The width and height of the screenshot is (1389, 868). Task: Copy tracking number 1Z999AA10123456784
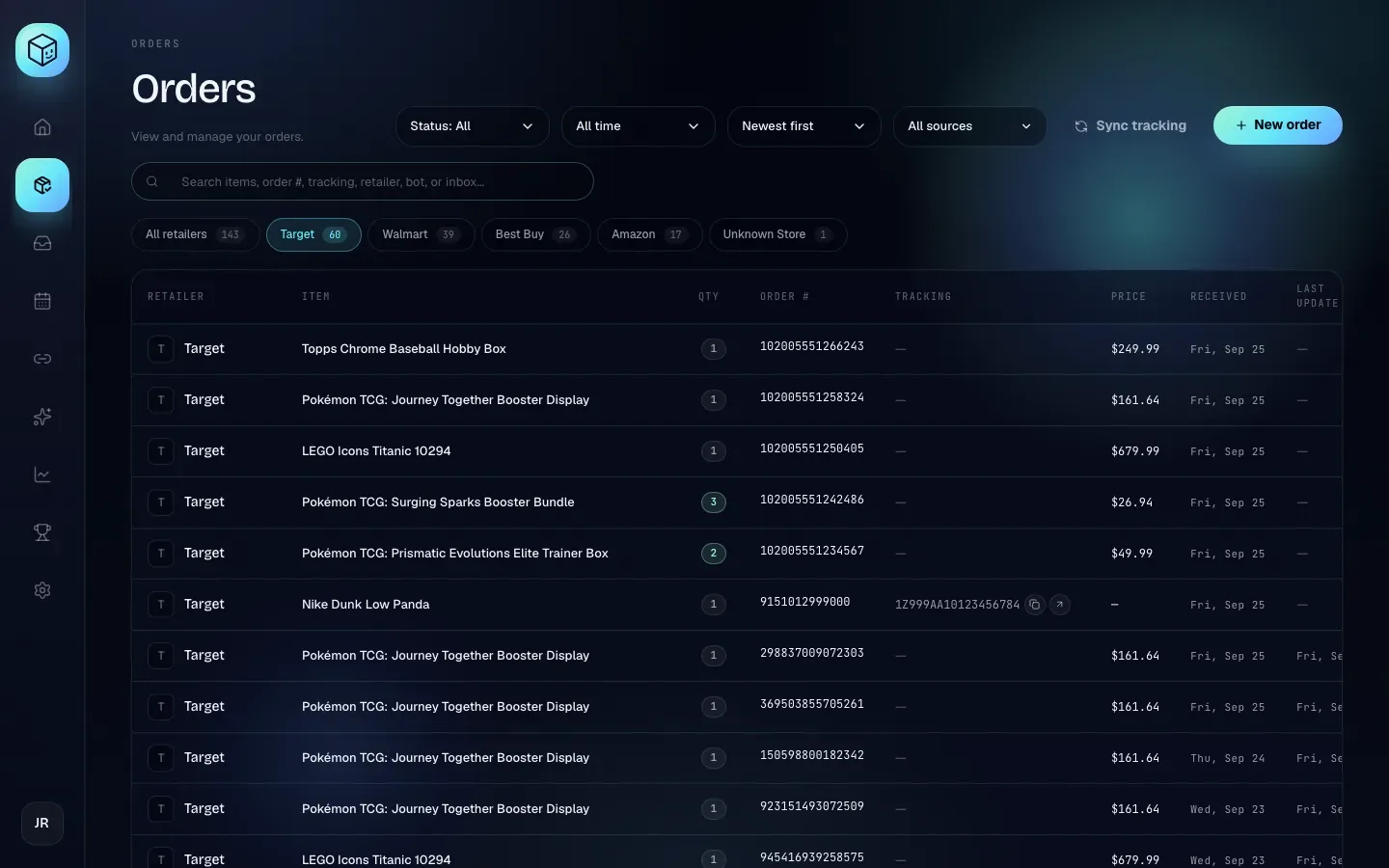tap(1035, 605)
